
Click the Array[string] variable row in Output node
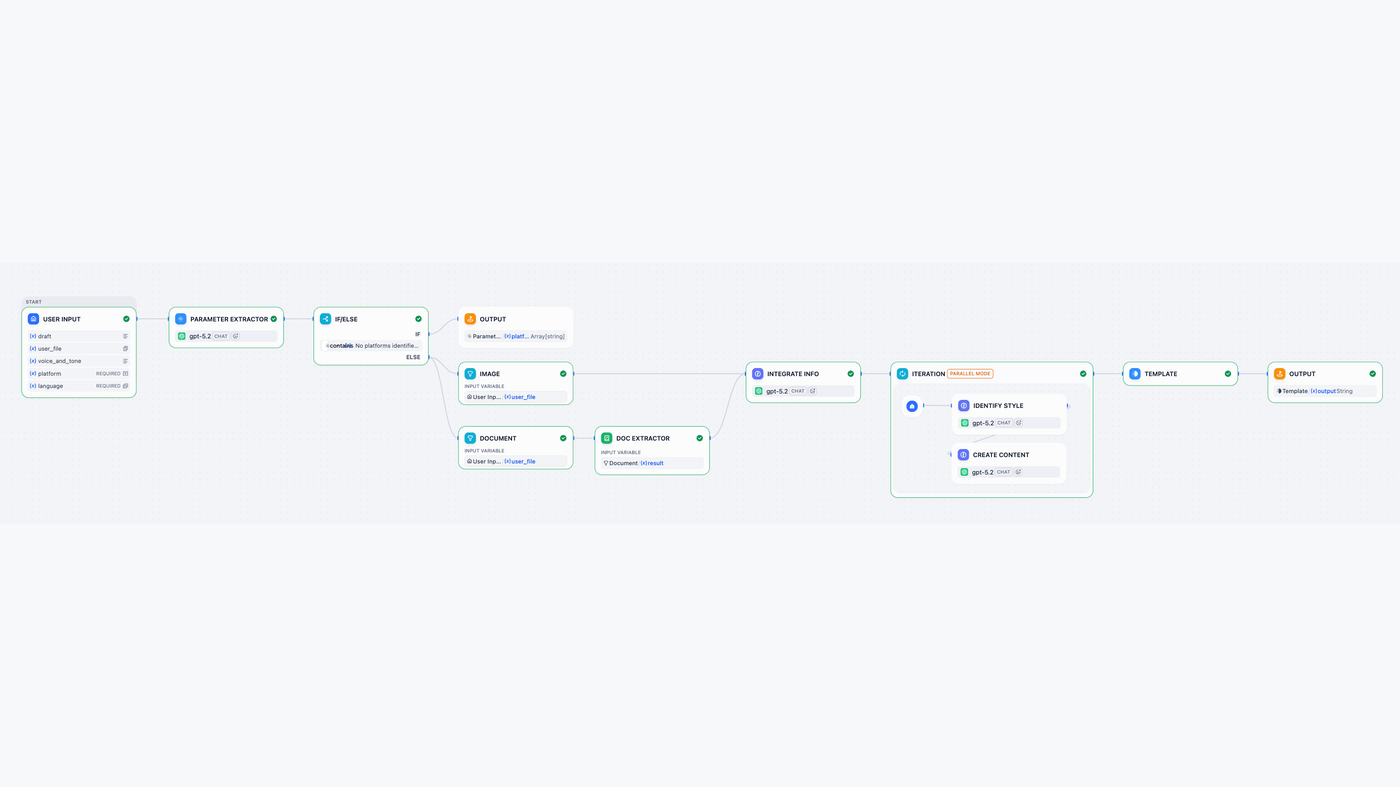pos(516,336)
